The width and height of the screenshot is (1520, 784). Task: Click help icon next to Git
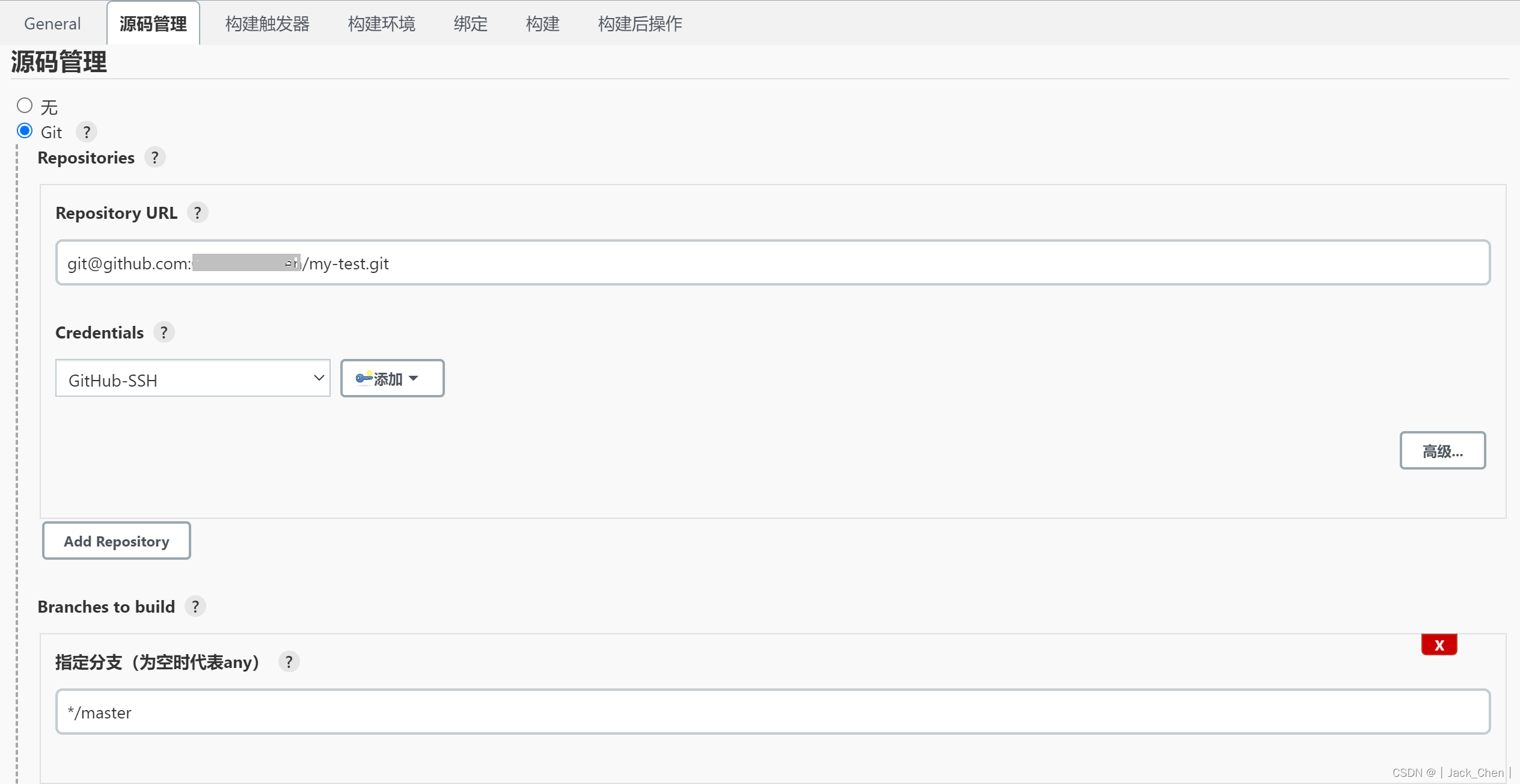coord(87,132)
